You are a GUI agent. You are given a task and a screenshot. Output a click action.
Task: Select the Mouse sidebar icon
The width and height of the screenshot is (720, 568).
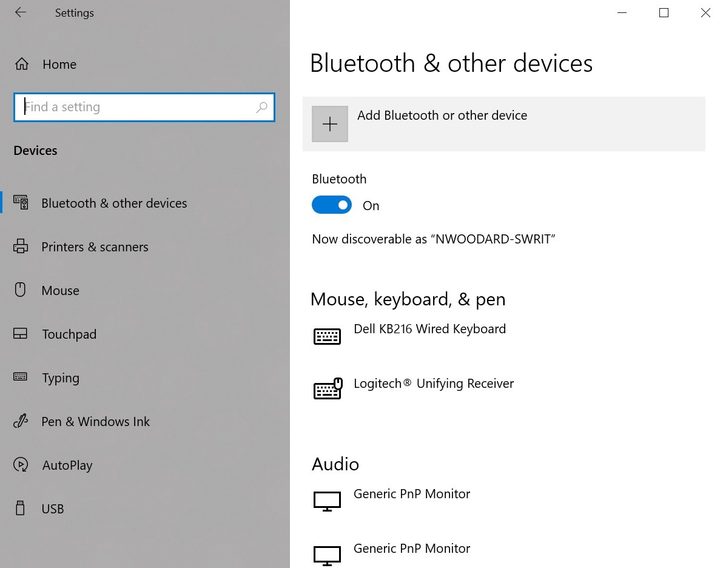click(20, 290)
